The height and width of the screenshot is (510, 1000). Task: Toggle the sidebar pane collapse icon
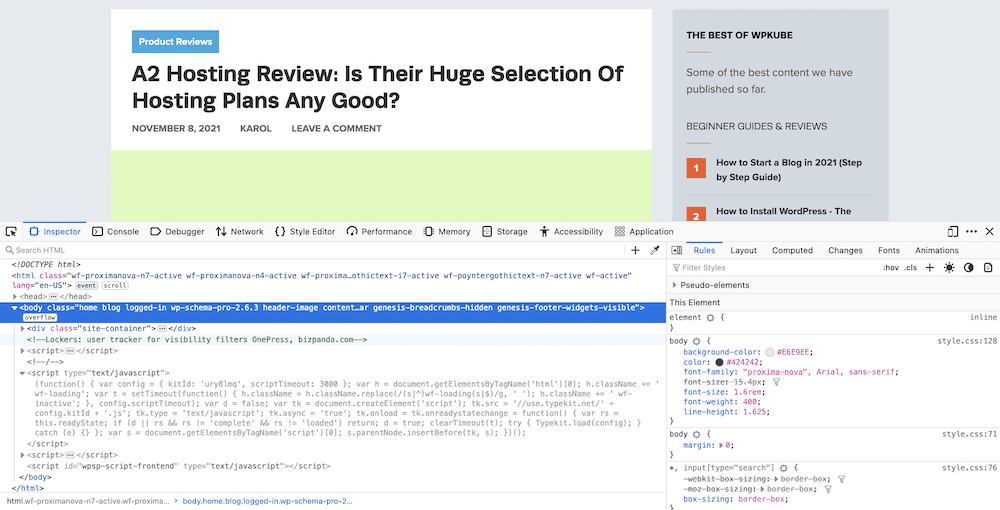(677, 250)
